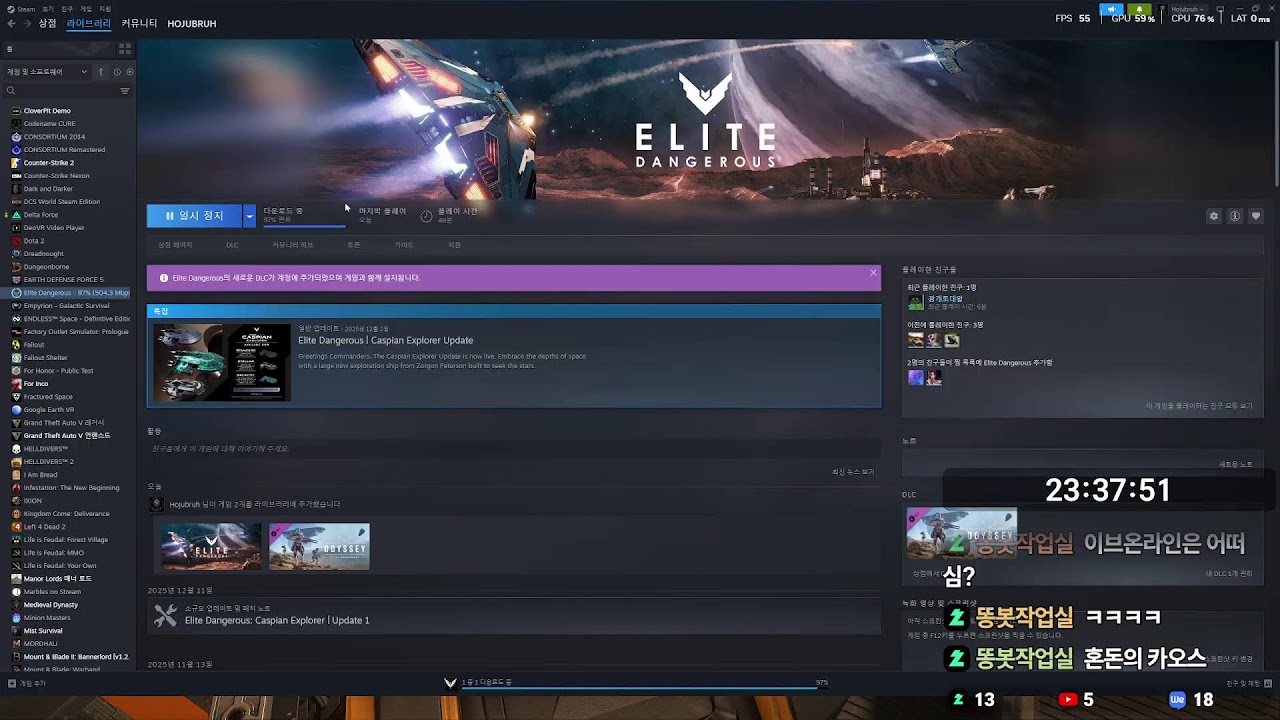Image resolution: width=1280 pixels, height=720 pixels.
Task: Select Kingdom Come: Deliverance in library
Action: tap(67, 514)
